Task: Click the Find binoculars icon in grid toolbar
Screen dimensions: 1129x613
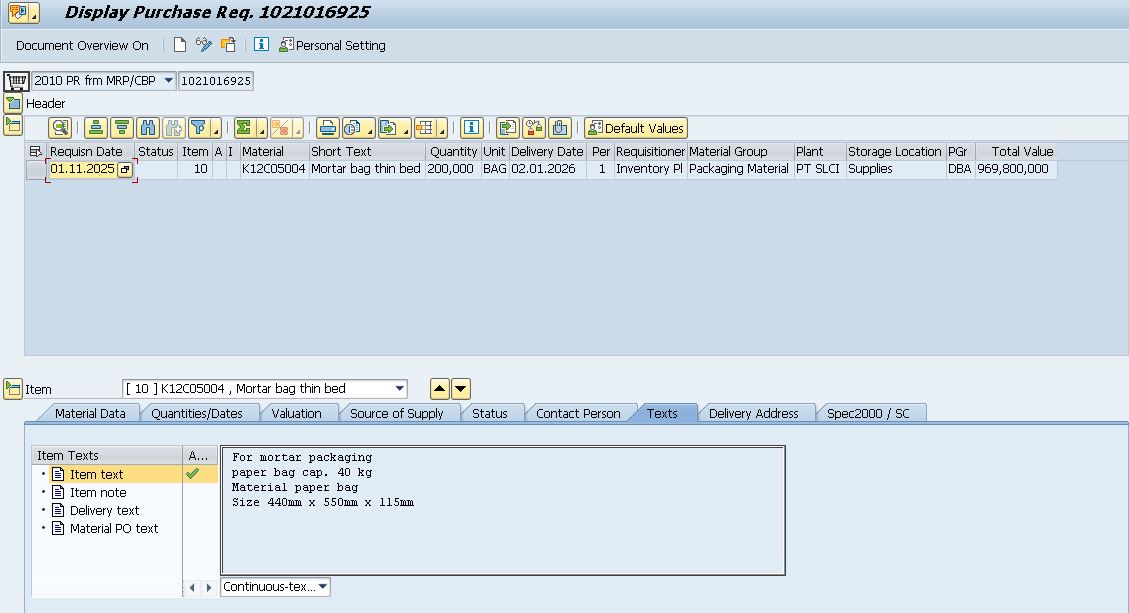Action: pos(148,128)
